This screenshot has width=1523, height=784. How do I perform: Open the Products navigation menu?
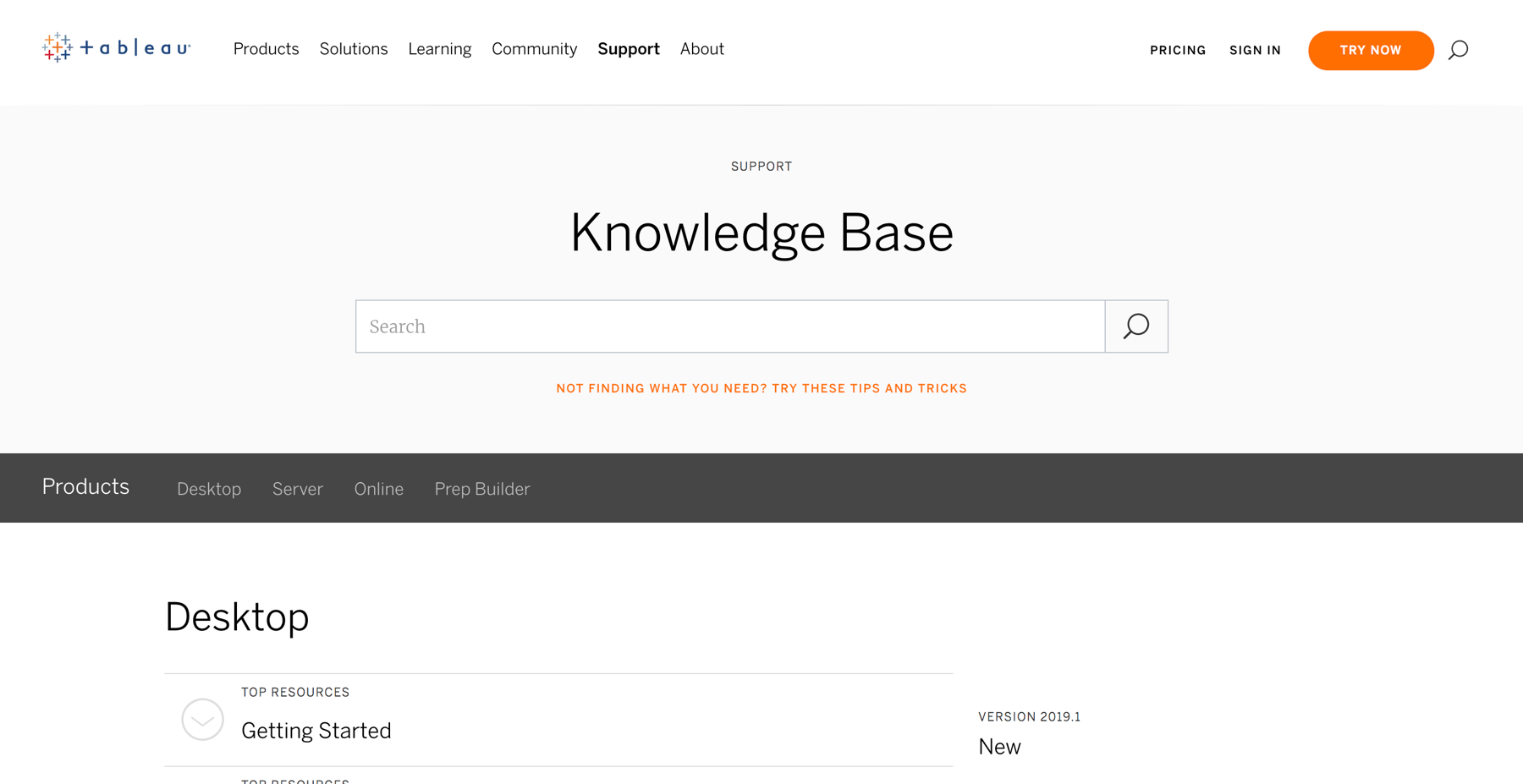click(x=266, y=49)
